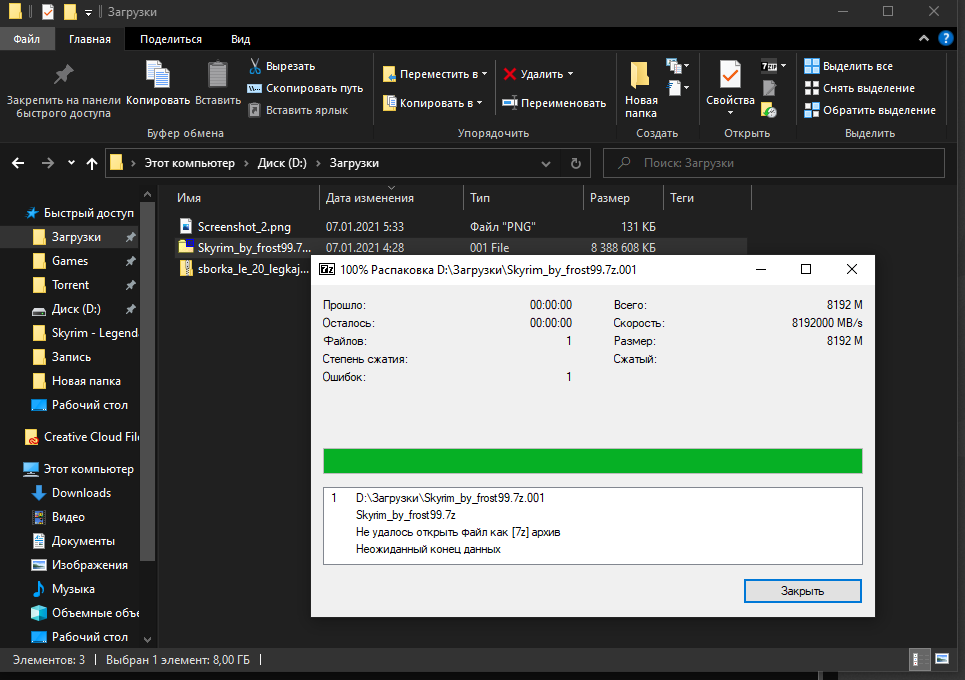Go up one folder level arrow
Viewport: 965px width, 680px height.
(92, 163)
